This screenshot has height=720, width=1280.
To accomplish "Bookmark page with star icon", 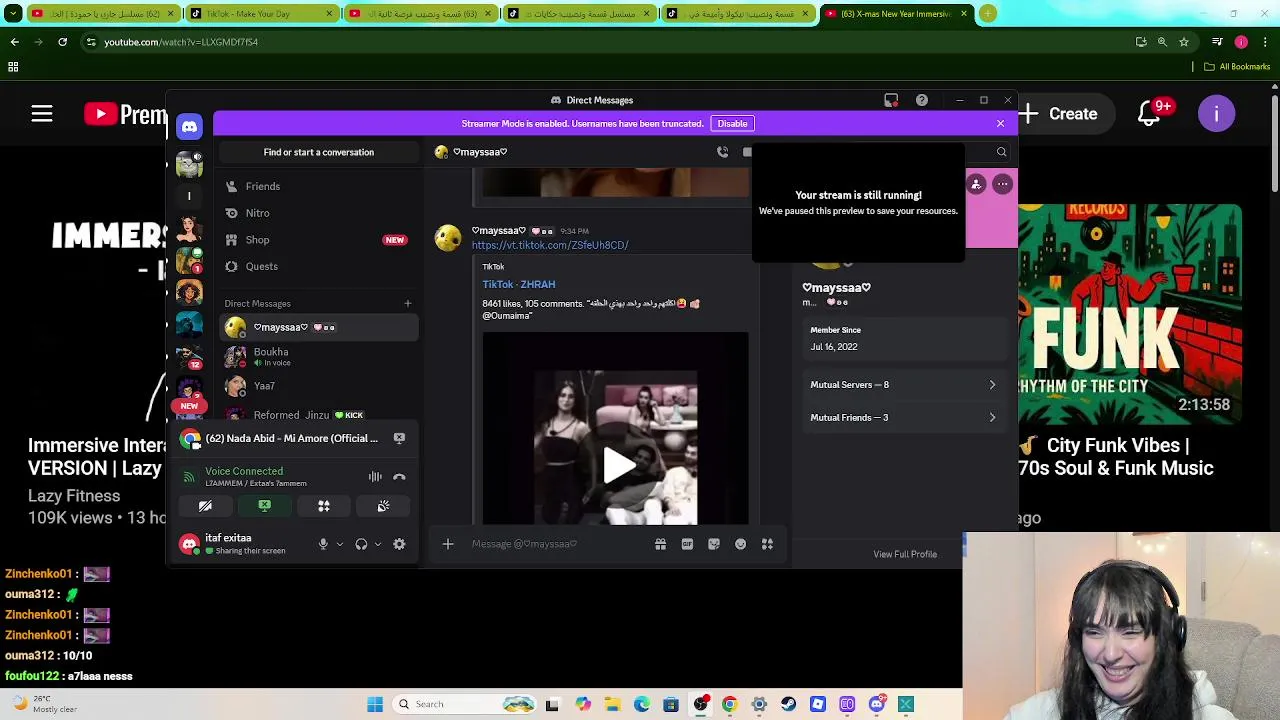I will coord(1183,42).
